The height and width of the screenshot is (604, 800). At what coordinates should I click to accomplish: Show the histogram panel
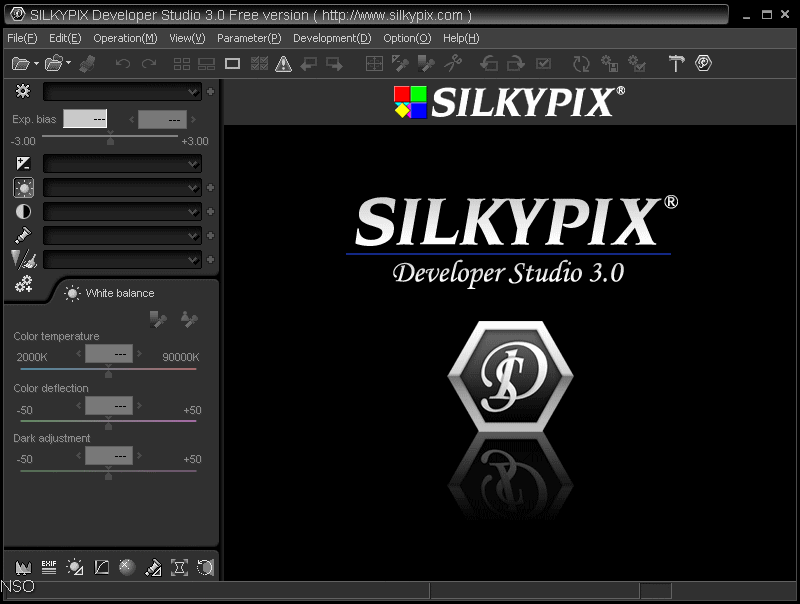point(23,567)
